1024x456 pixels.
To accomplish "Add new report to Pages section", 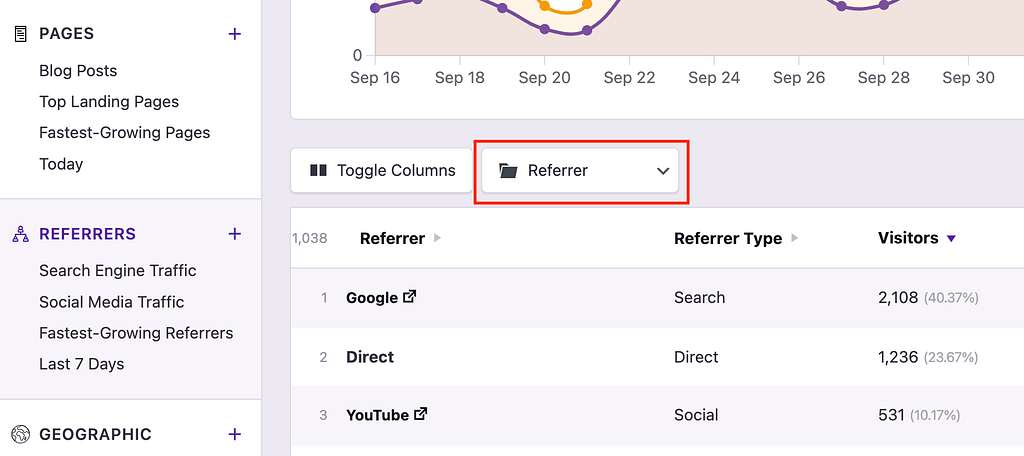I will pos(235,34).
